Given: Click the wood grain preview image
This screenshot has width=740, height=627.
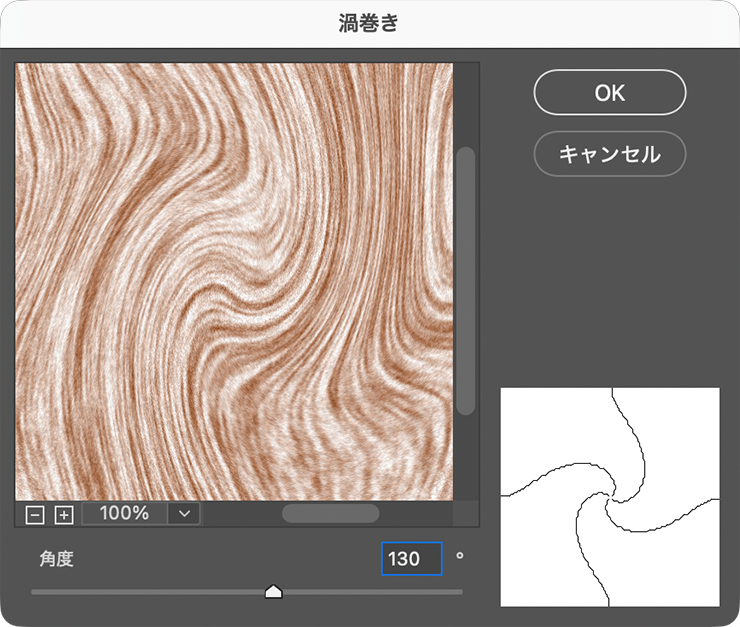Looking at the screenshot, I should click(234, 282).
